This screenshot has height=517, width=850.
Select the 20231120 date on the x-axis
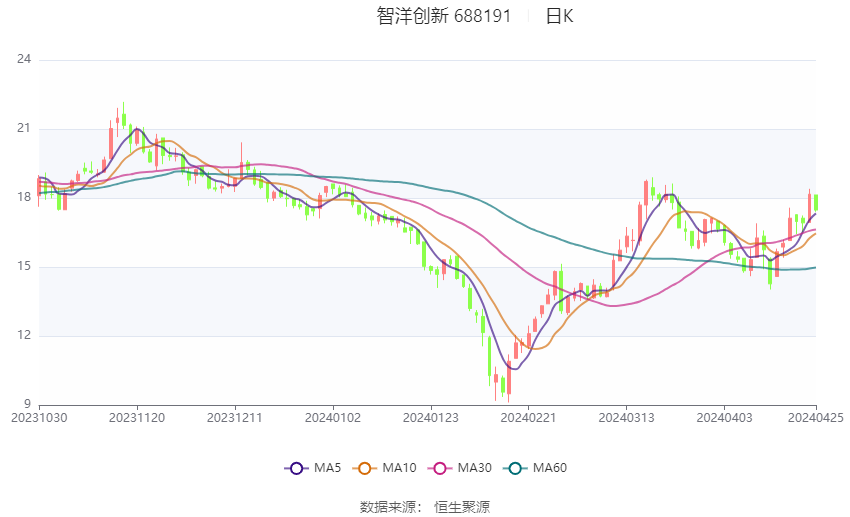[136, 417]
